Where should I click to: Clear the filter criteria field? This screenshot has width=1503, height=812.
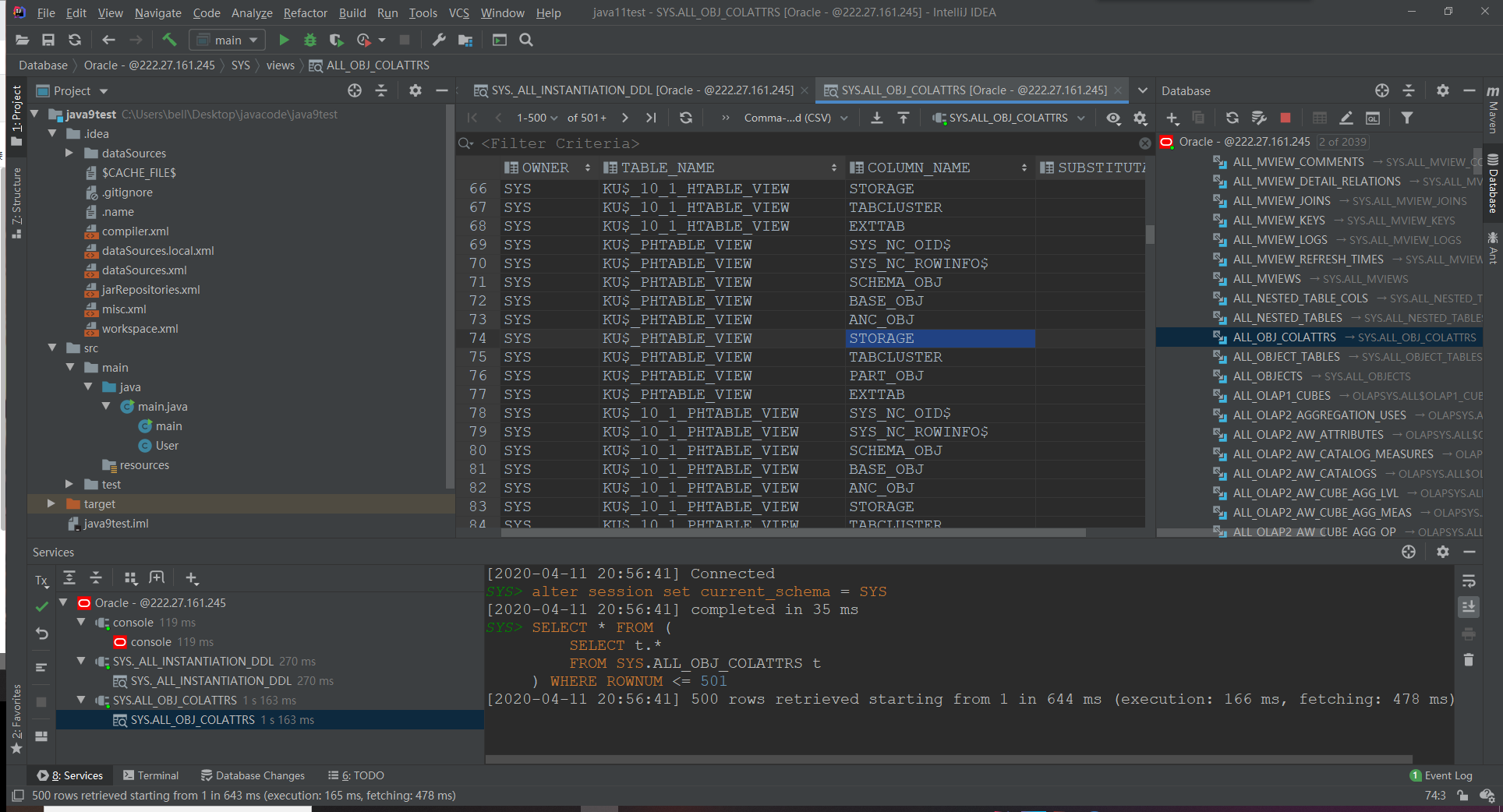[1144, 143]
